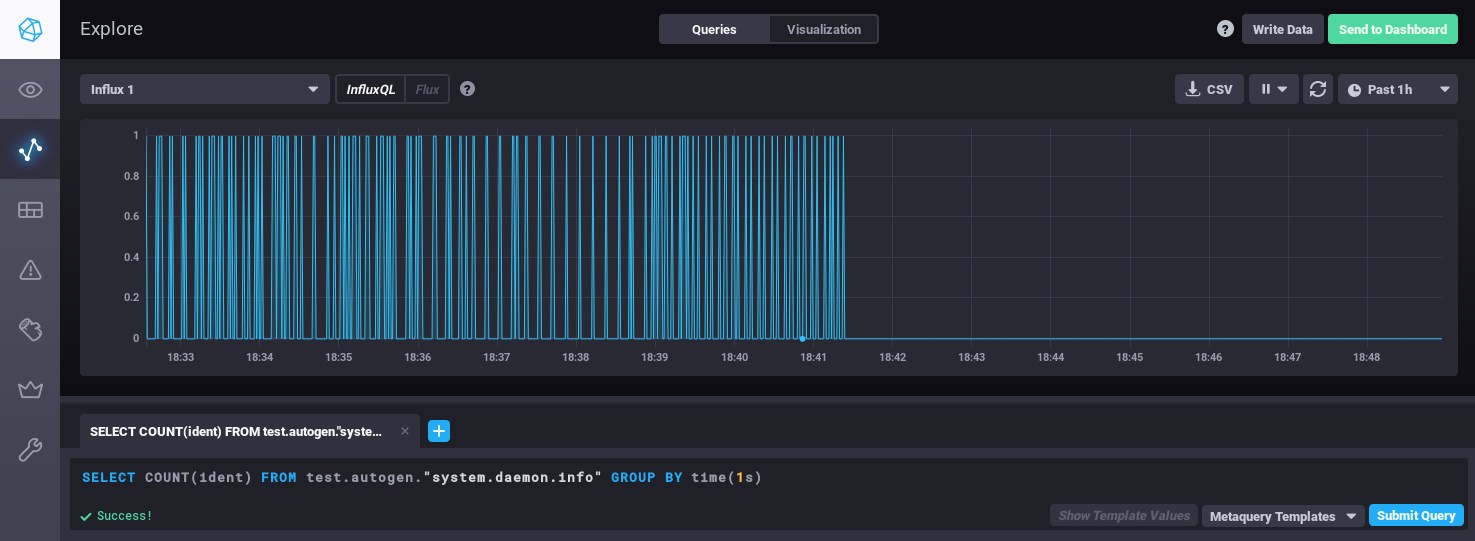Click Show Template Values button
Image resolution: width=1475 pixels, height=541 pixels.
pyautogui.click(x=1124, y=516)
